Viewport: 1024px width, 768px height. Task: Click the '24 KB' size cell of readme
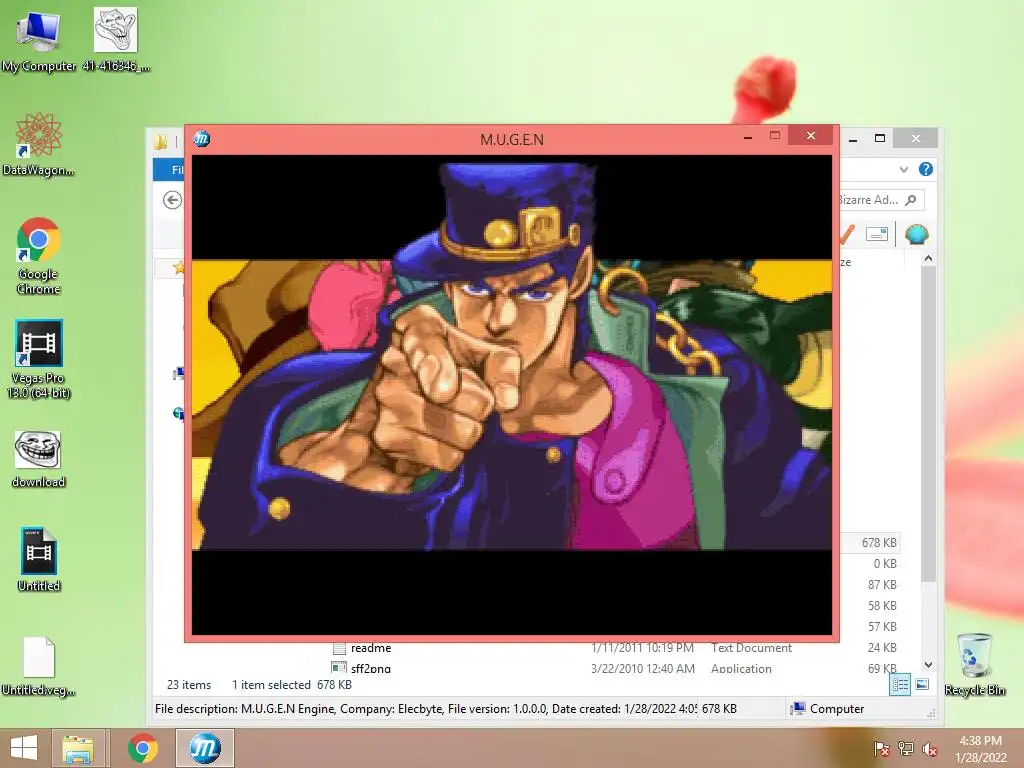click(x=882, y=647)
